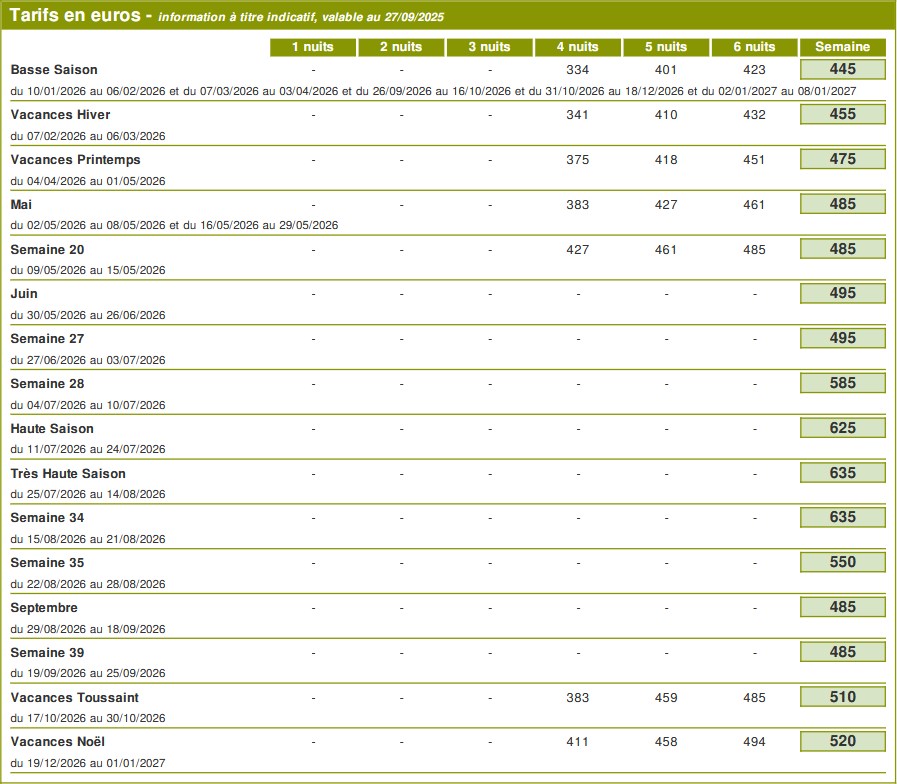This screenshot has height=784, width=897.
Task: Select the 455 Vacances Hiver weekly rate
Action: coord(842,114)
